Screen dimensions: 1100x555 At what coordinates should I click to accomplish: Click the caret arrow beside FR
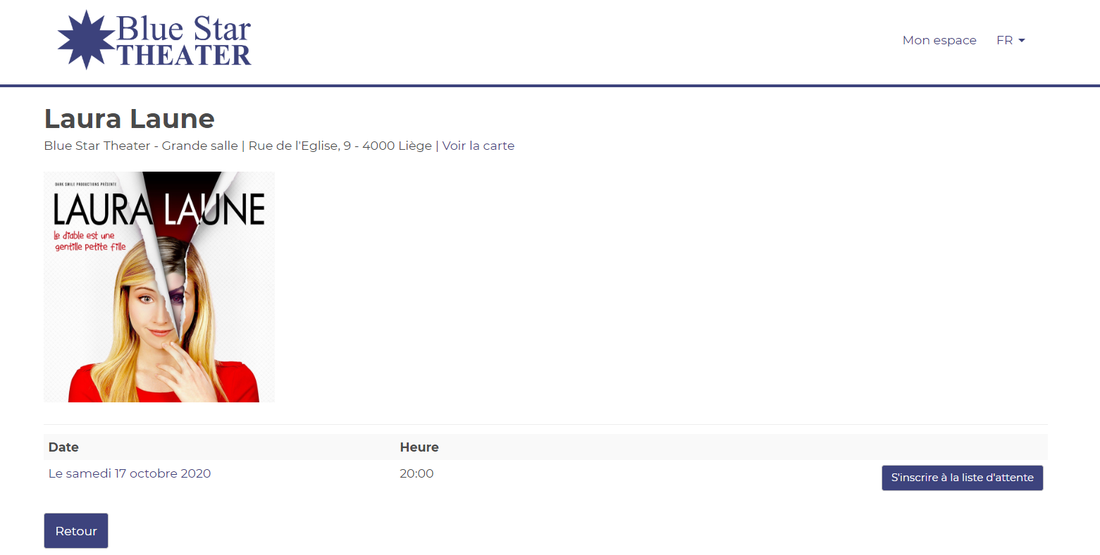pos(1022,41)
